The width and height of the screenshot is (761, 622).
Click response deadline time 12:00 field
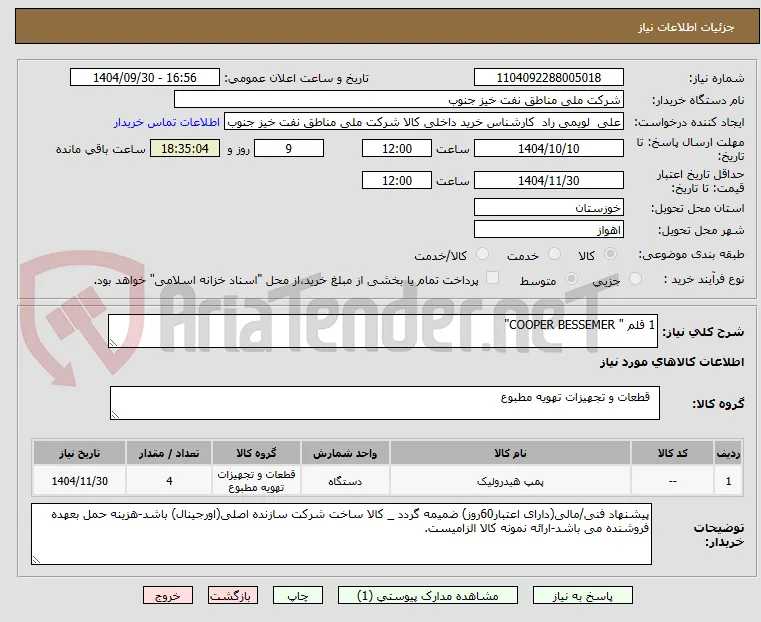click(x=397, y=148)
